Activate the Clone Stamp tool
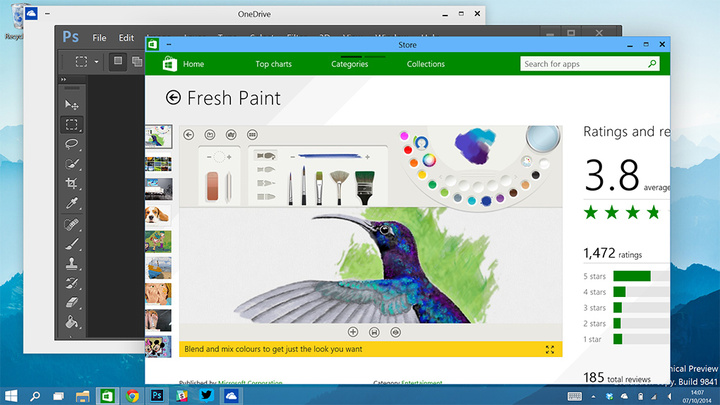720x405 pixels. [x=72, y=263]
